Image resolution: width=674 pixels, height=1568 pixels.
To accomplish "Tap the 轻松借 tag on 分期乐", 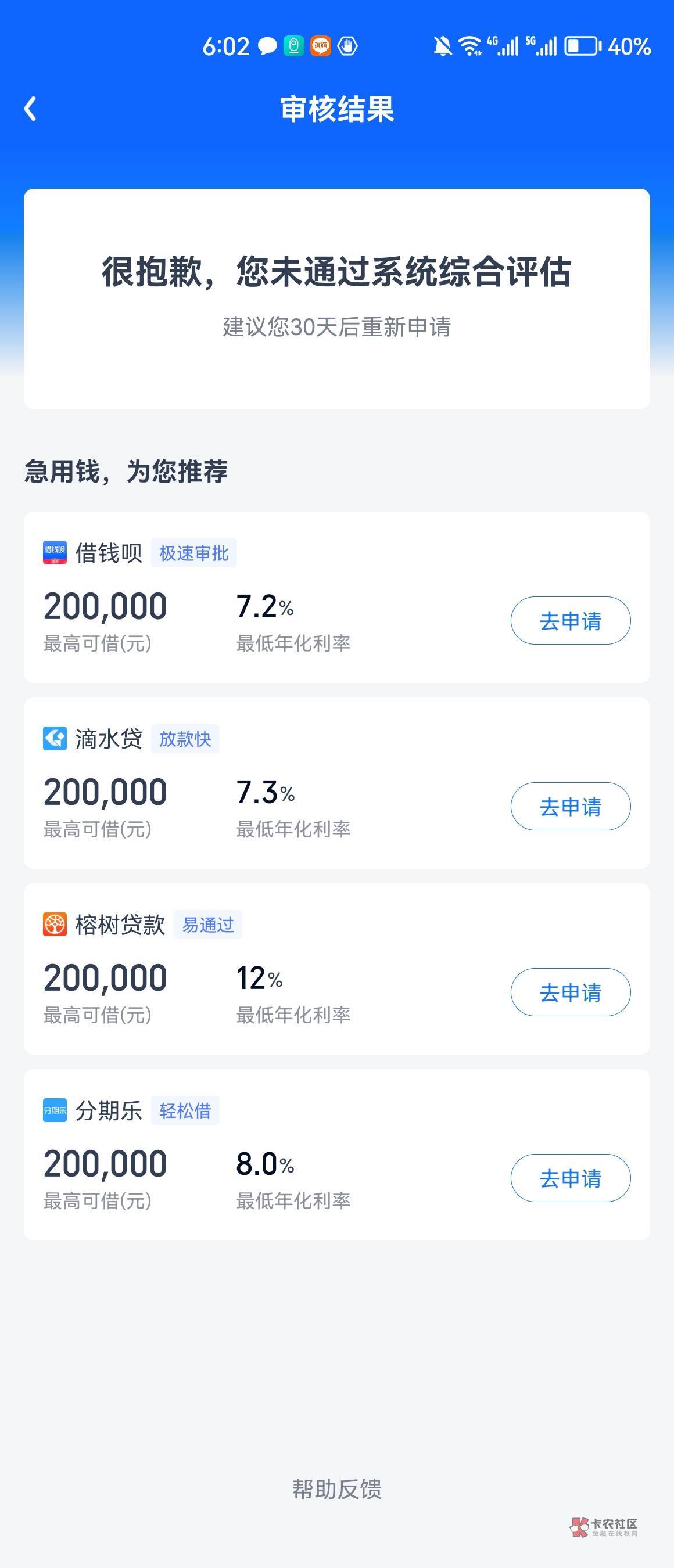I will (185, 1110).
